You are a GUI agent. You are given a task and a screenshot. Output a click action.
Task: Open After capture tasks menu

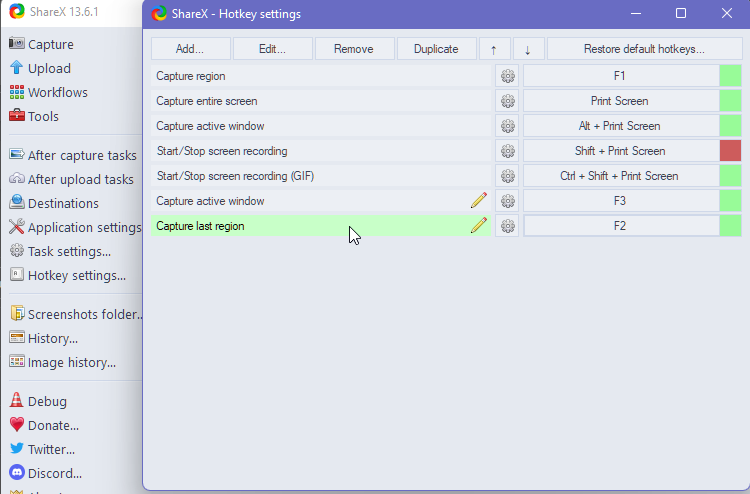click(x=82, y=155)
